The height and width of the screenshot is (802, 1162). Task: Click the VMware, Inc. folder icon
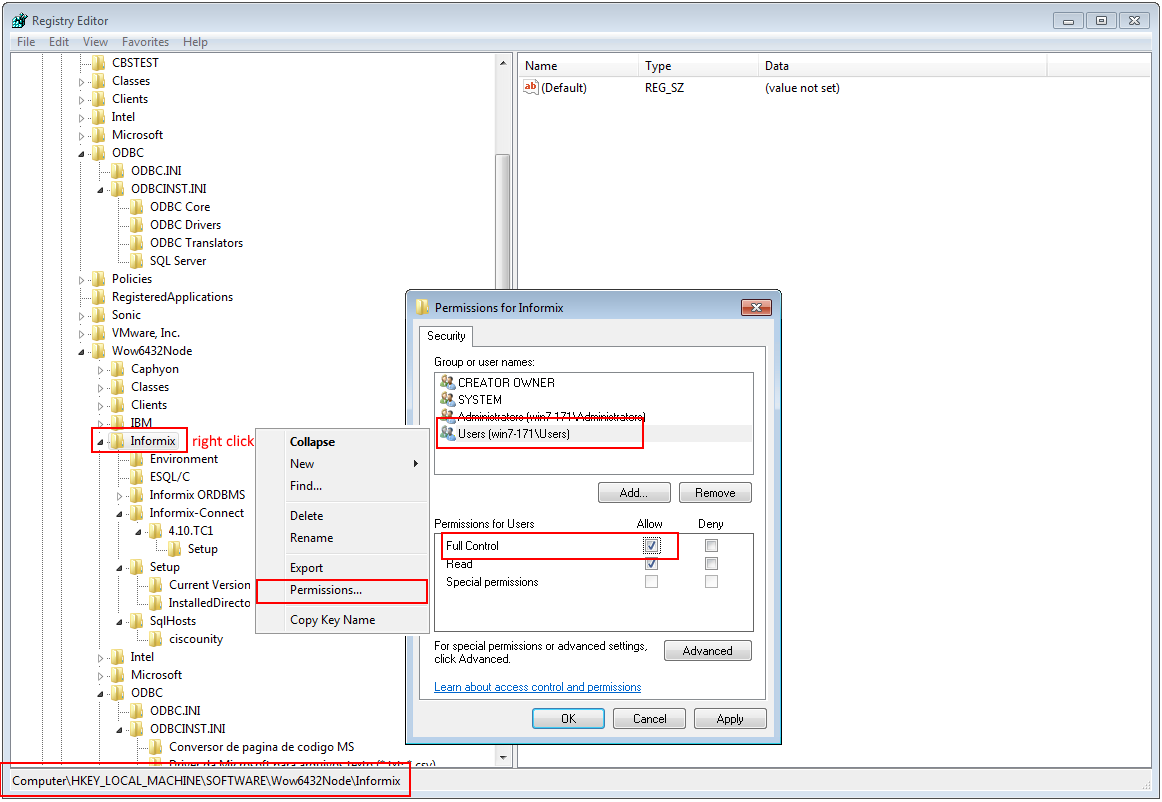click(99, 333)
